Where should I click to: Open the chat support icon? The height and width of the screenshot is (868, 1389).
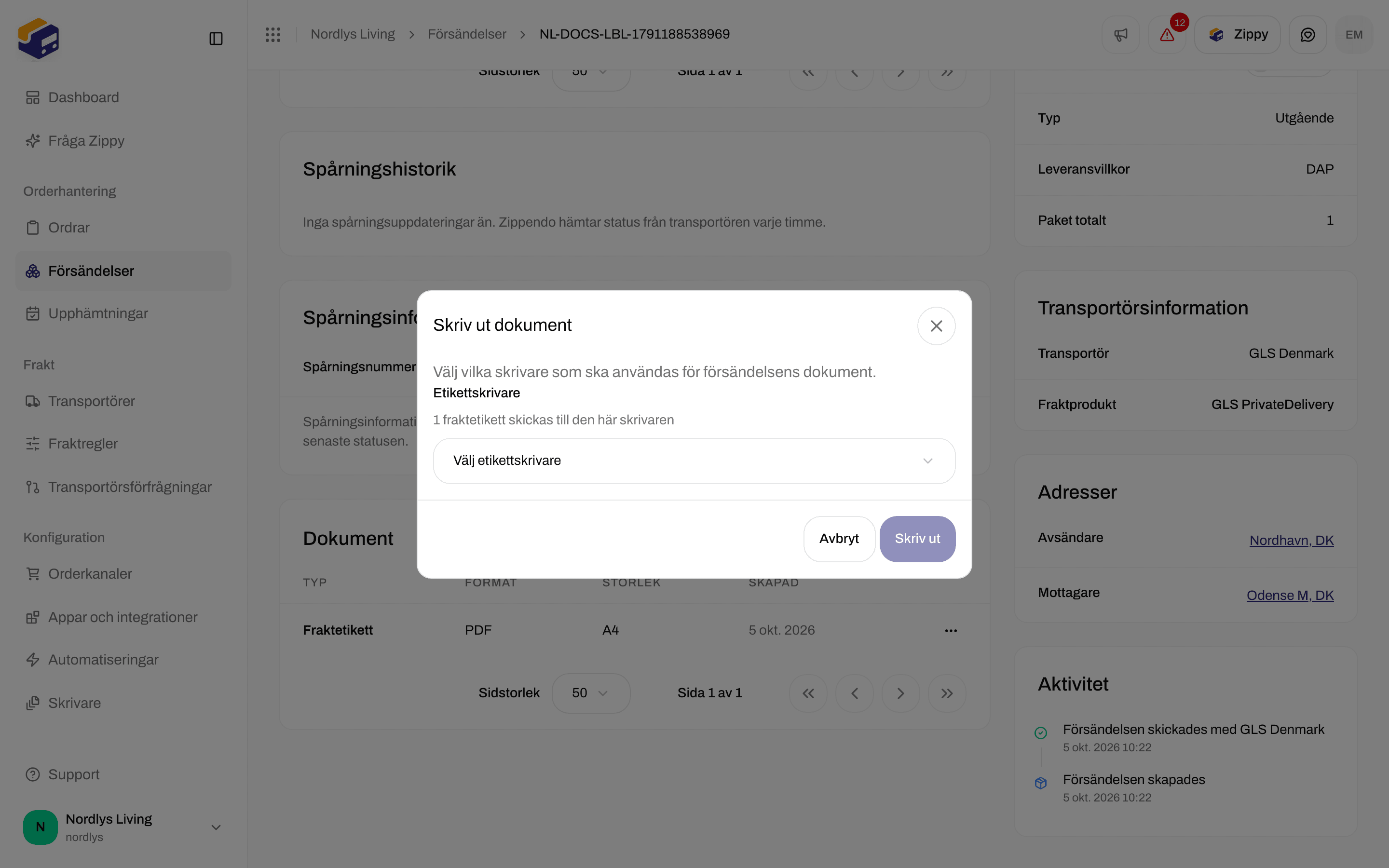click(1307, 34)
